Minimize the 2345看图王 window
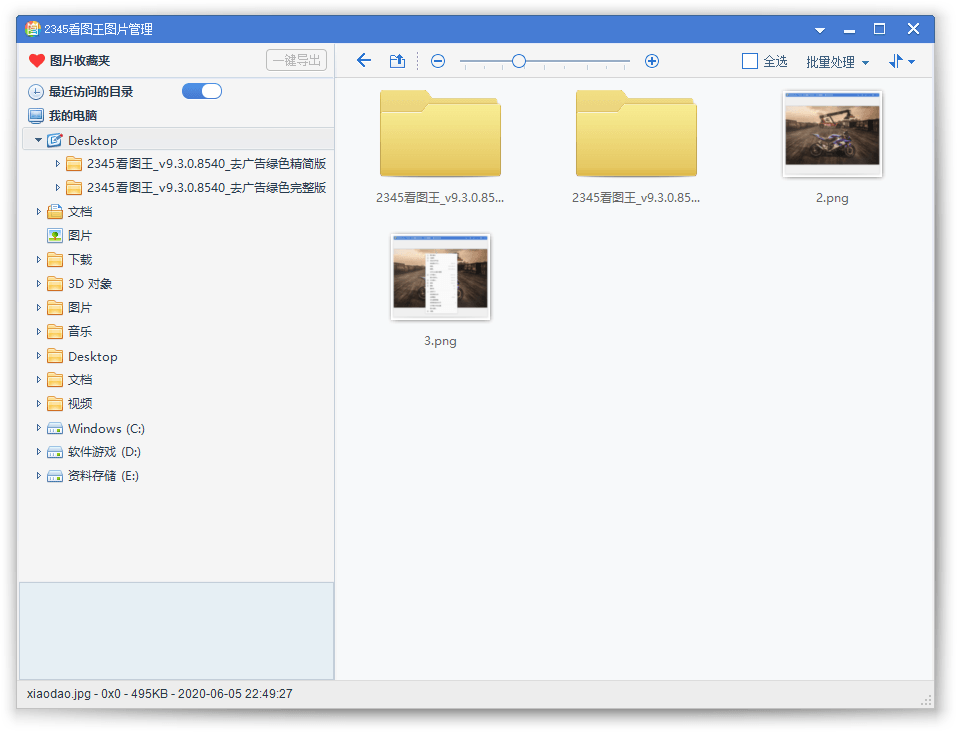The height and width of the screenshot is (732, 957). [x=849, y=29]
